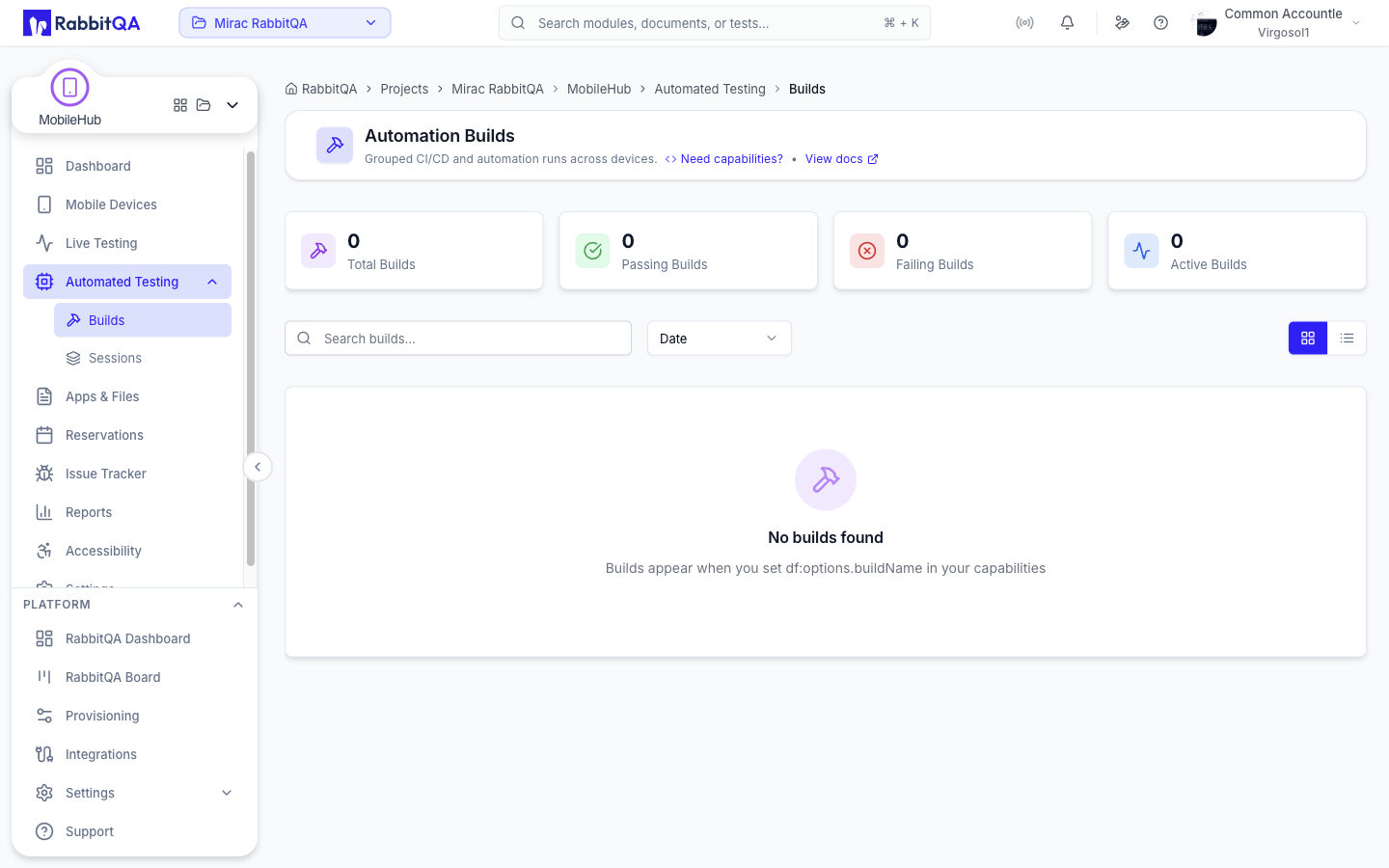This screenshot has width=1389, height=868.
Task: Open the Issue Tracker page
Action: pyautogui.click(x=127, y=474)
